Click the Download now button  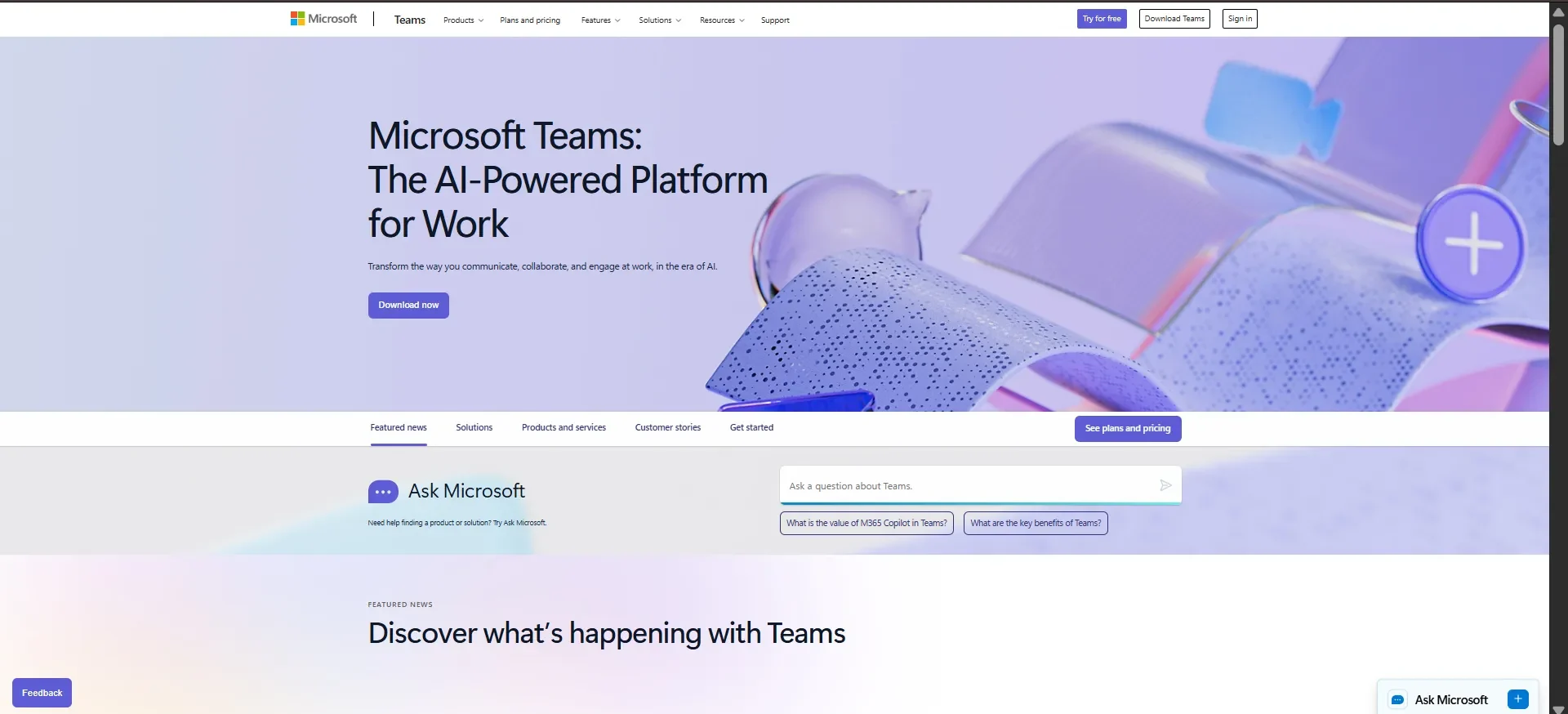(x=408, y=306)
